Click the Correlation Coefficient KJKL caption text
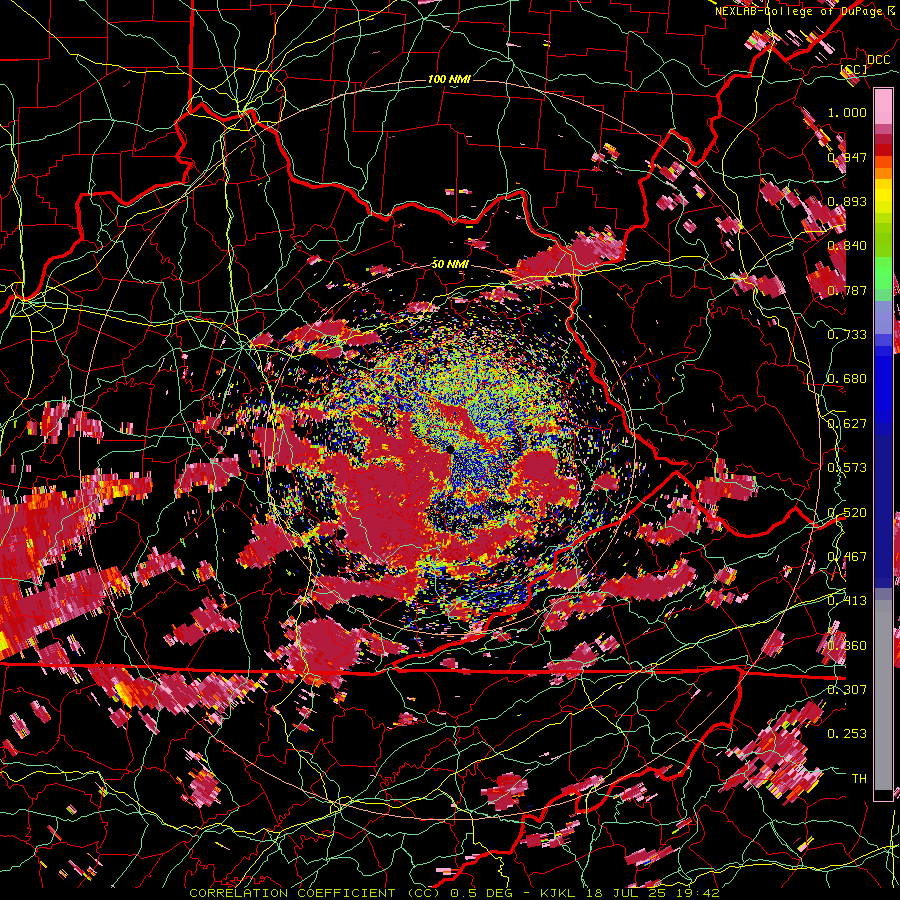This screenshot has width=900, height=900. tap(454, 893)
